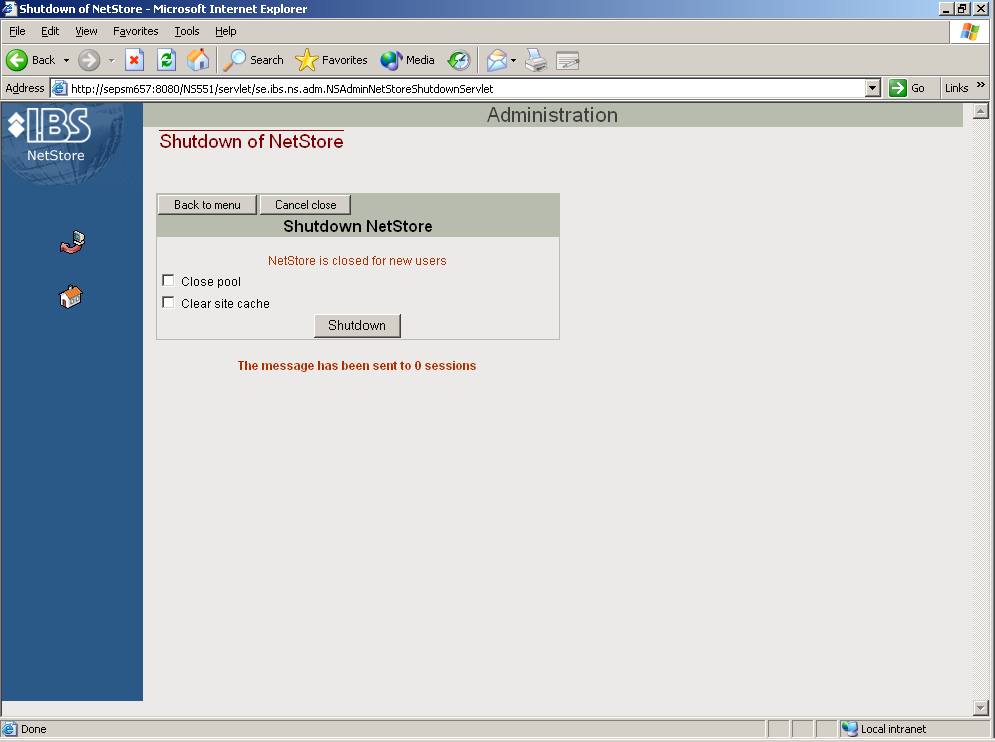Tick the Clear site cache checkbox

168,303
